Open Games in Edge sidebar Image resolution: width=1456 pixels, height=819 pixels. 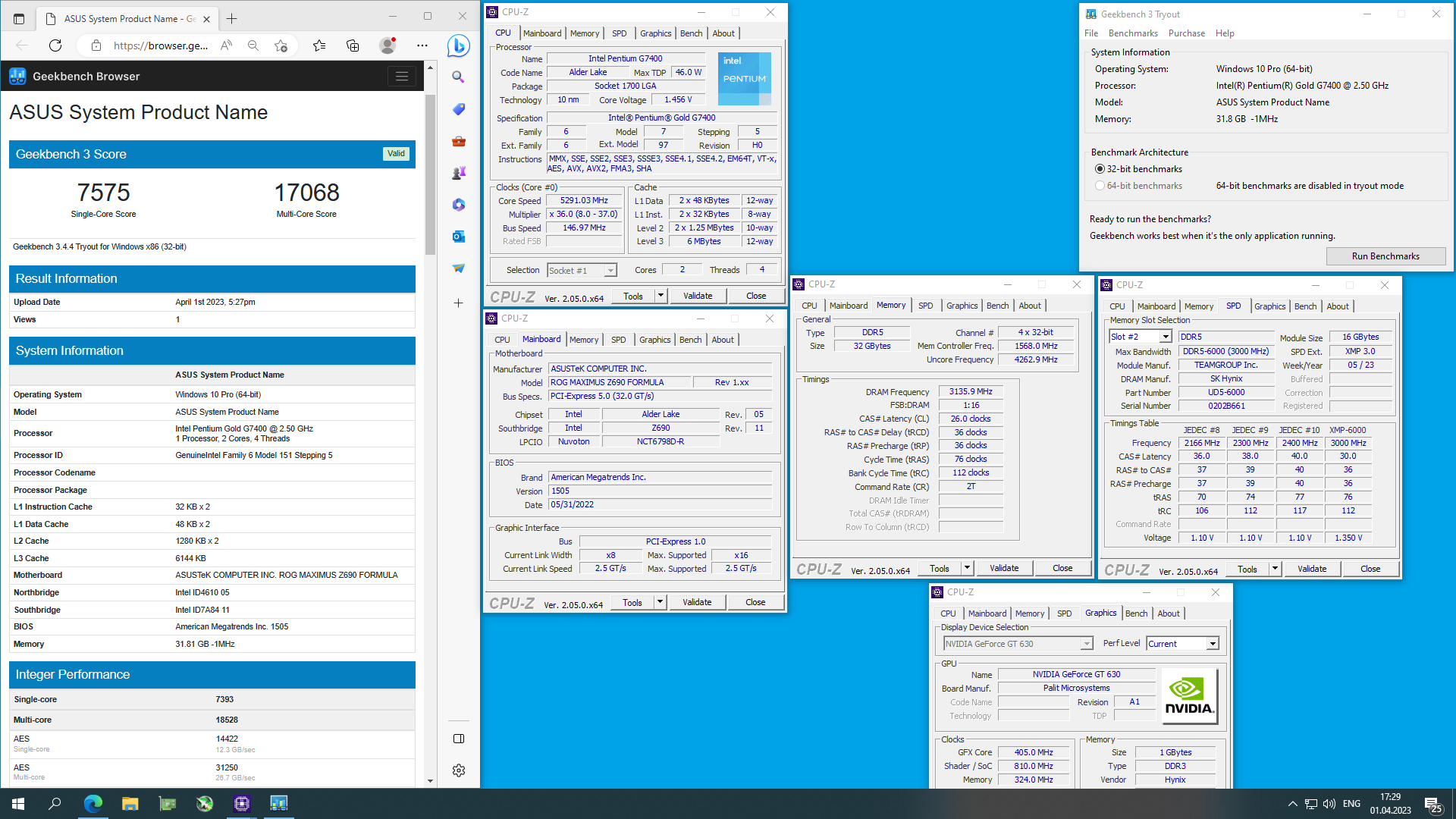pyautogui.click(x=458, y=173)
